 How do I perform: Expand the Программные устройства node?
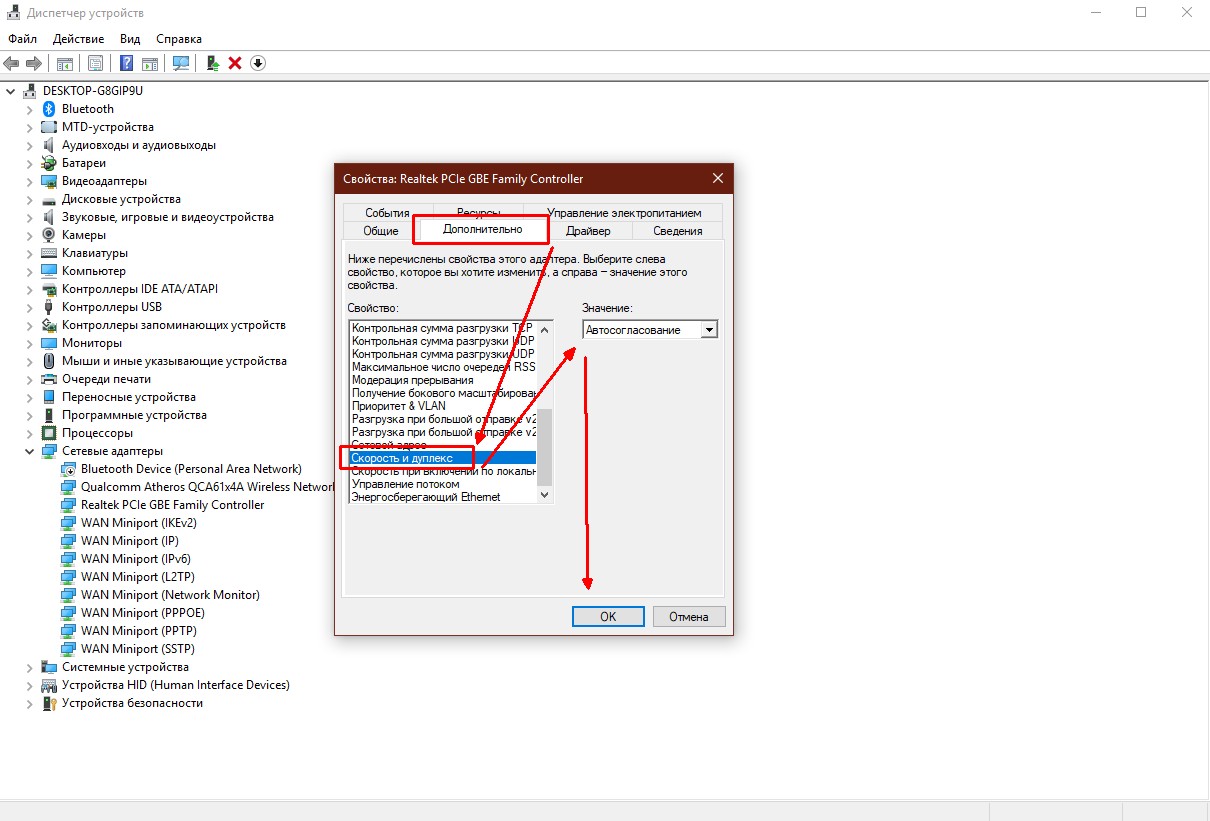pos(30,415)
